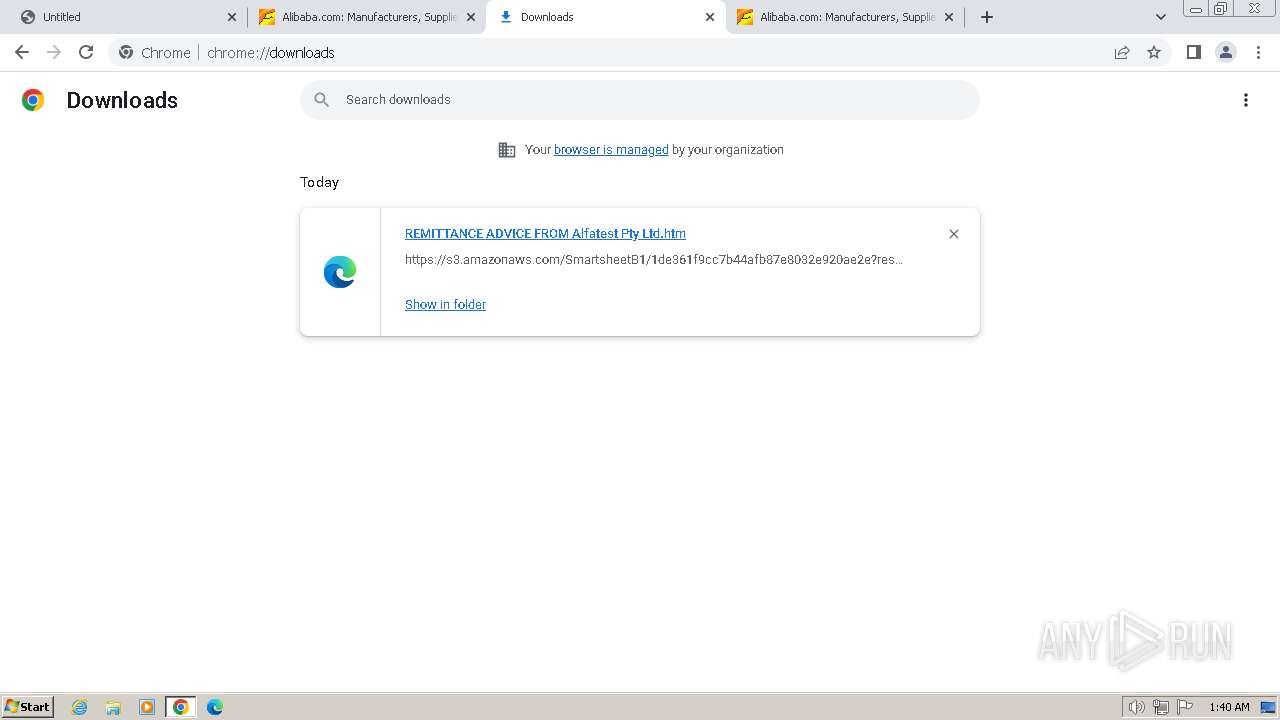Open the profile avatar menu
Screen dimensions: 1280x720
[1226, 52]
